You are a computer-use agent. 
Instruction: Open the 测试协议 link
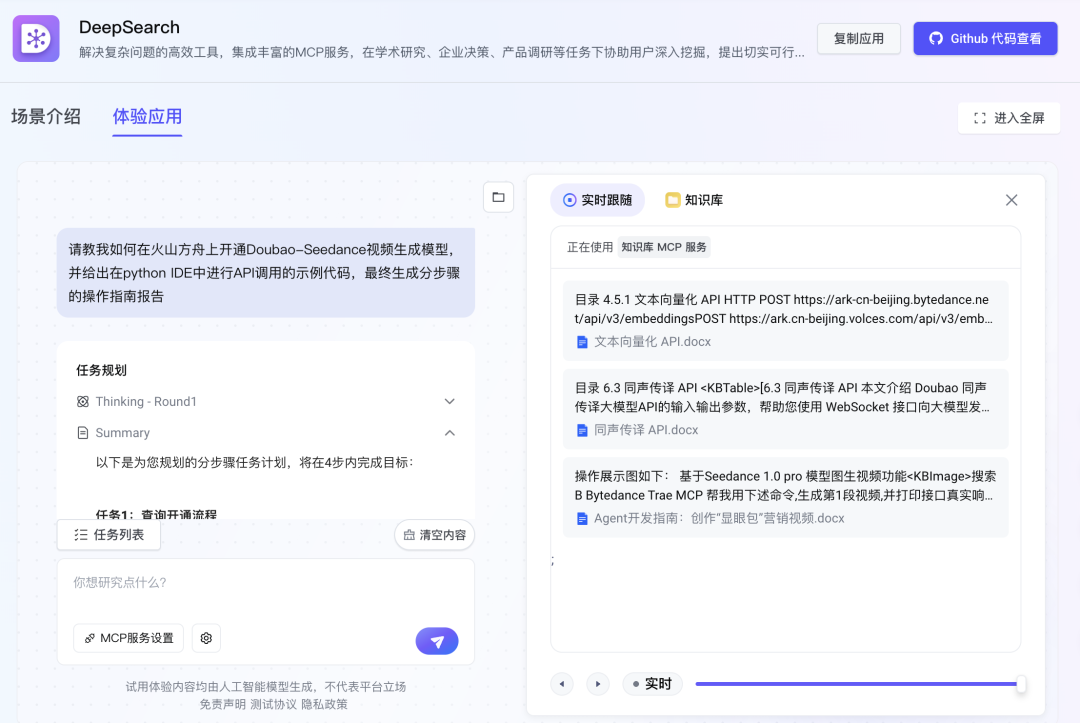(273, 704)
